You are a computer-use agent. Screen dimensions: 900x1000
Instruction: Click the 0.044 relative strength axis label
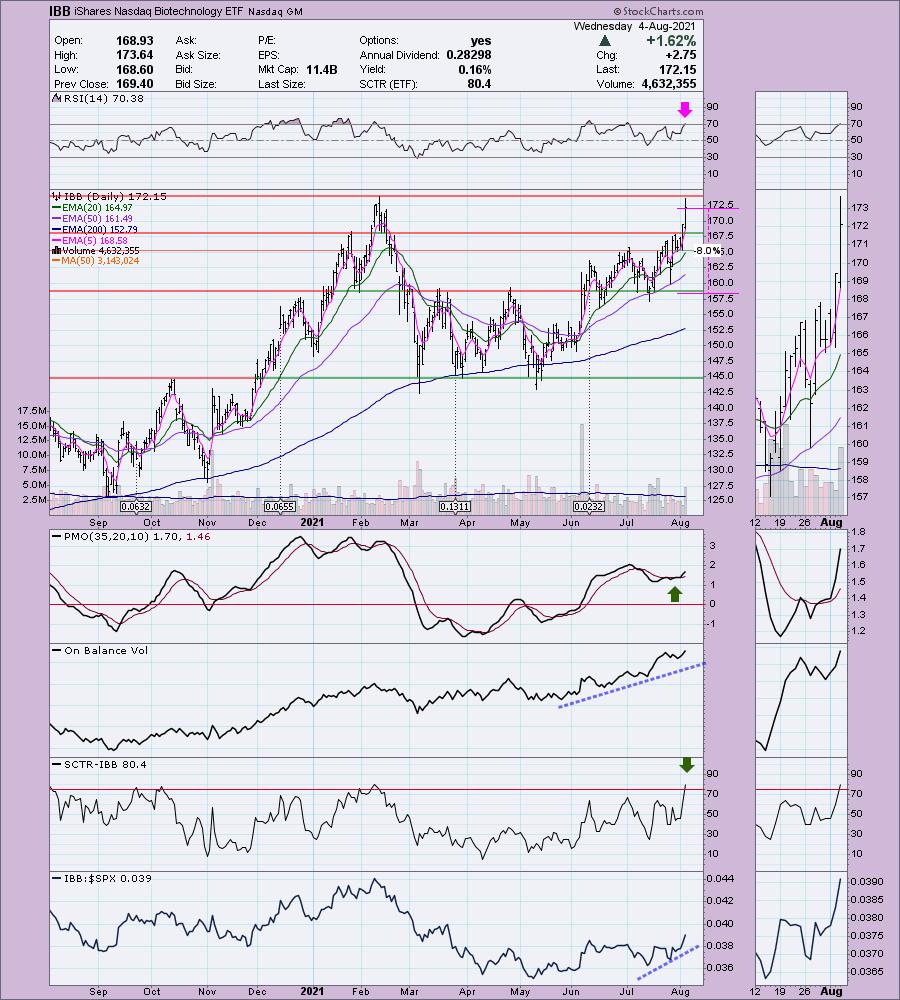point(719,878)
